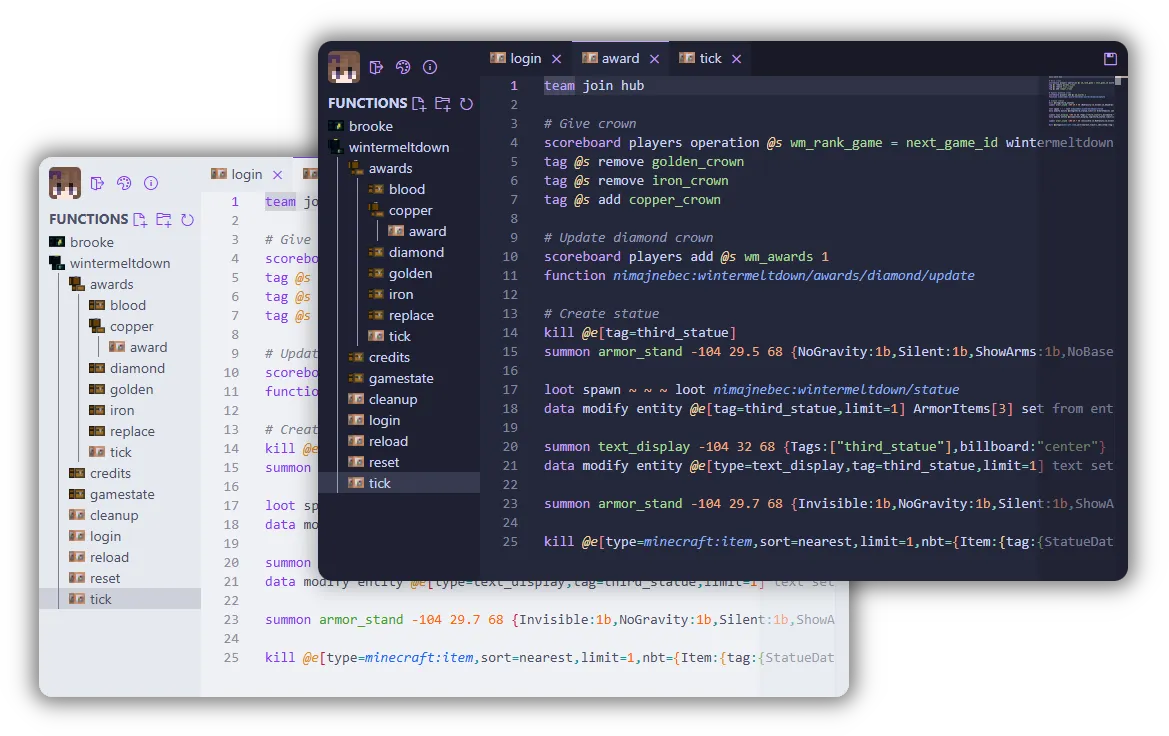This screenshot has width=1169, height=736.
Task: Open the cleanup function in the light window
Action: [113, 515]
